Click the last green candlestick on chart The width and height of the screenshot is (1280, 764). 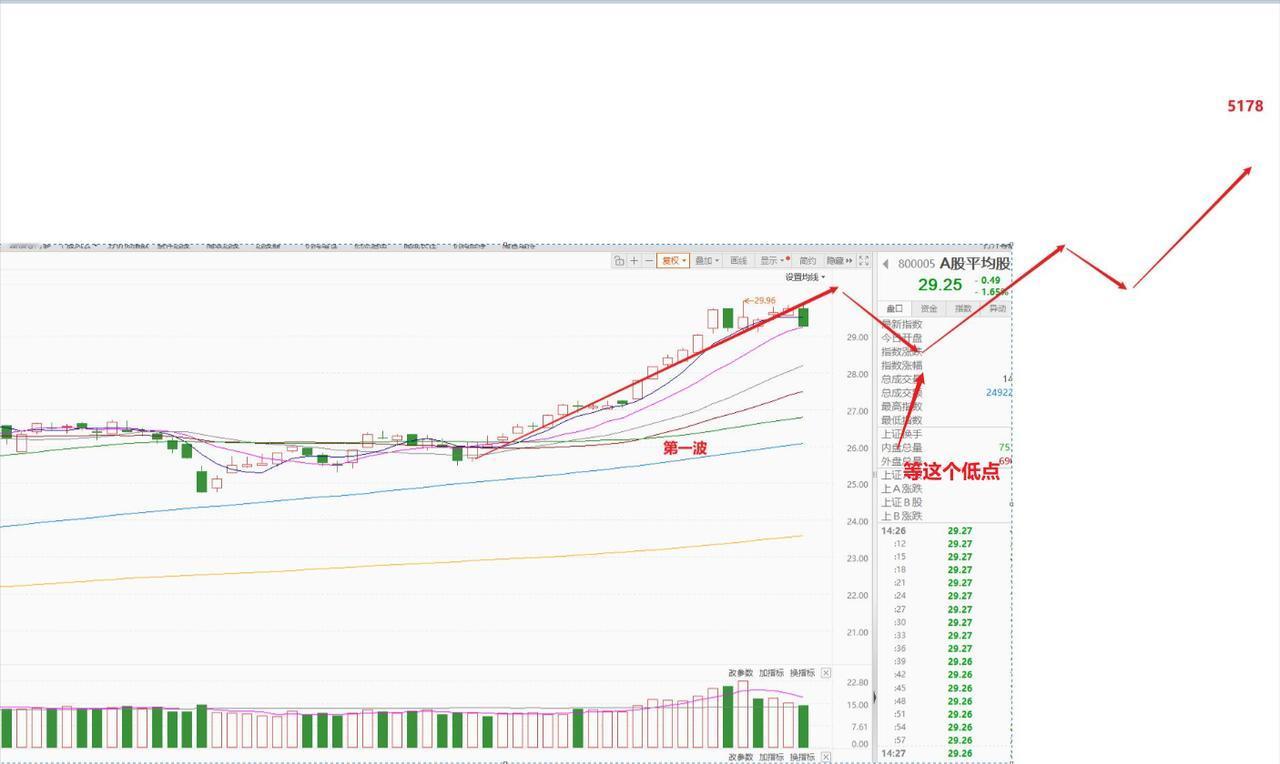[x=803, y=317]
